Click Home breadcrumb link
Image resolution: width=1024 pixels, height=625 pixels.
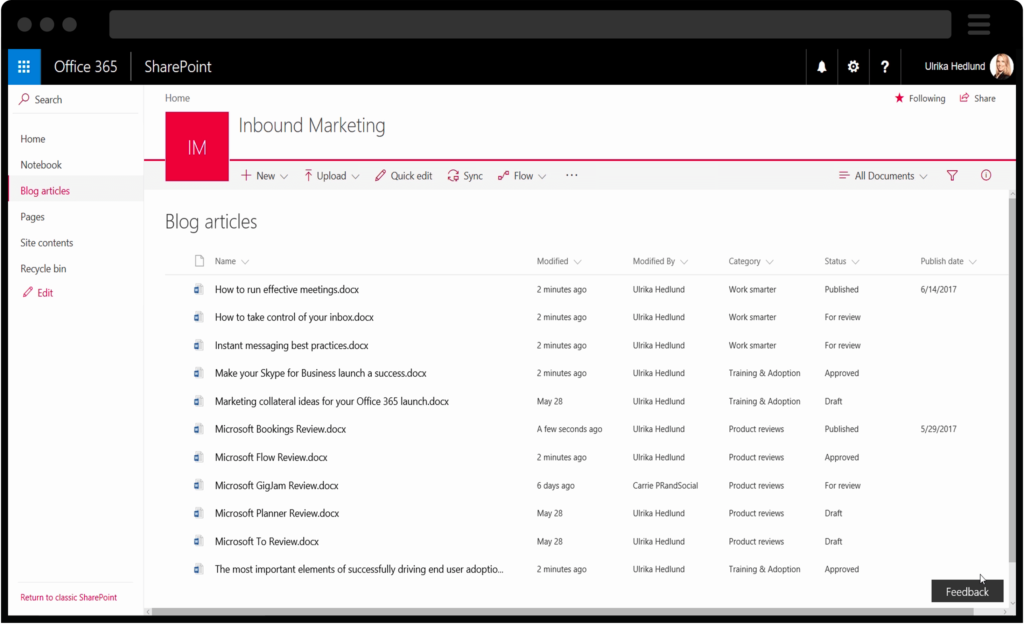coord(177,98)
